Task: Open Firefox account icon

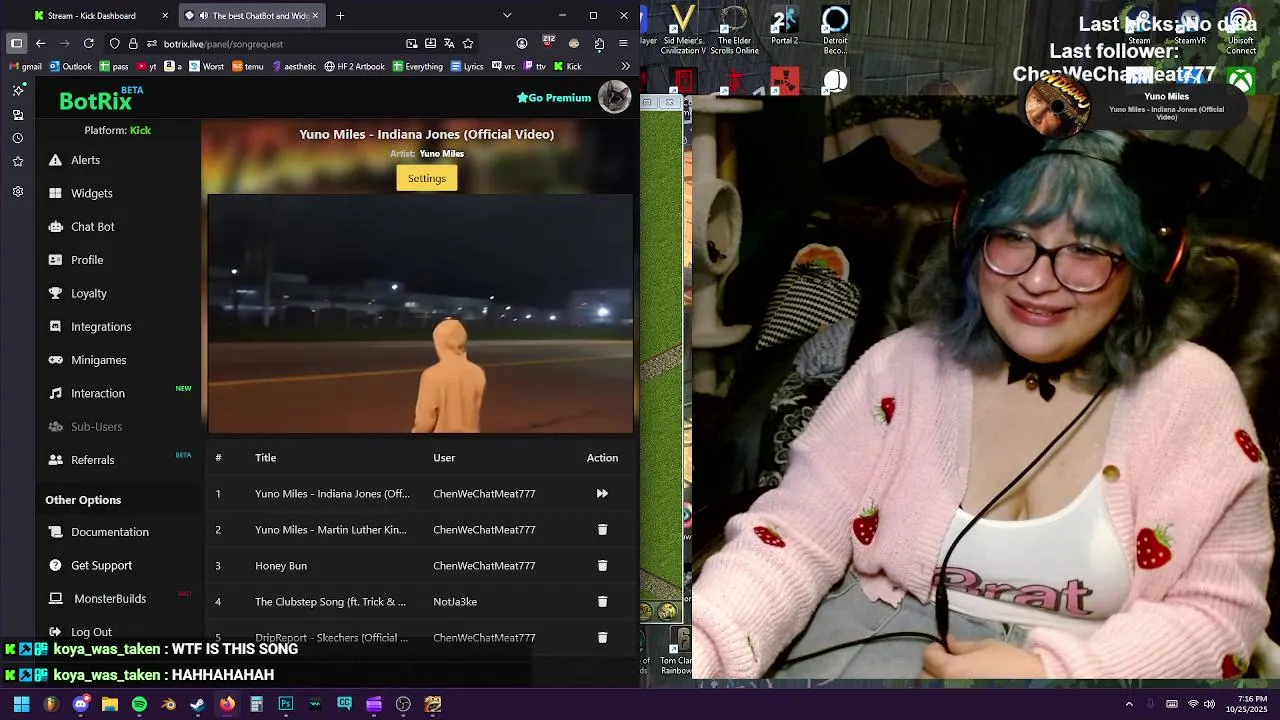Action: pos(521,43)
